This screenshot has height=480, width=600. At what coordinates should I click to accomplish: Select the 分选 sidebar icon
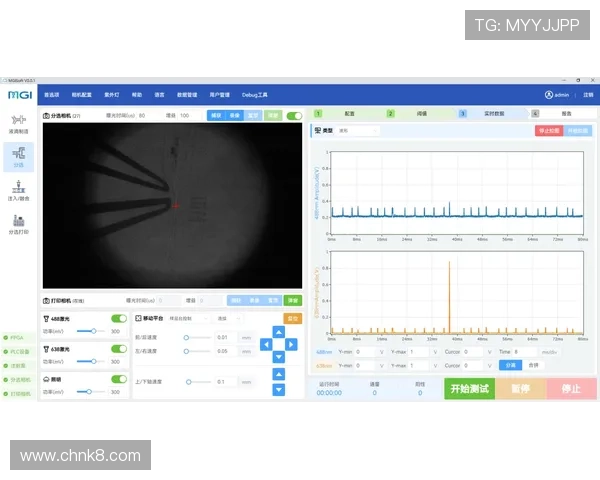(x=18, y=156)
